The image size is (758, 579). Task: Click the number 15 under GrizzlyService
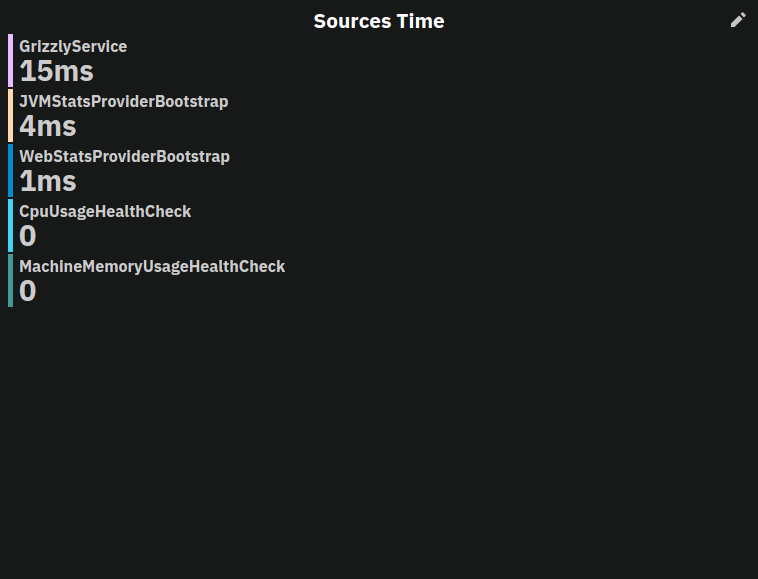pos(35,71)
